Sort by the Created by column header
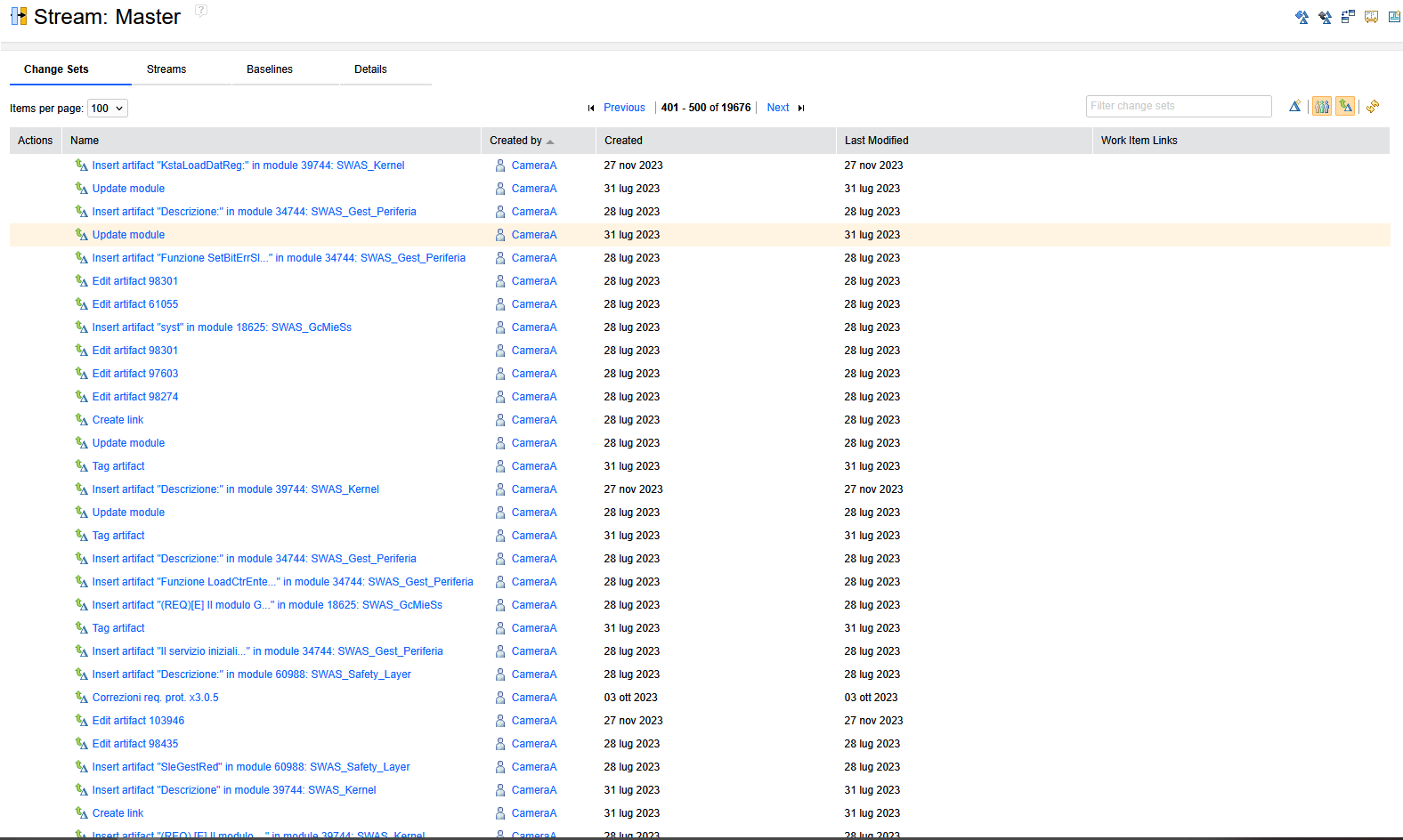Screen dimensions: 1403x840 click(516, 141)
